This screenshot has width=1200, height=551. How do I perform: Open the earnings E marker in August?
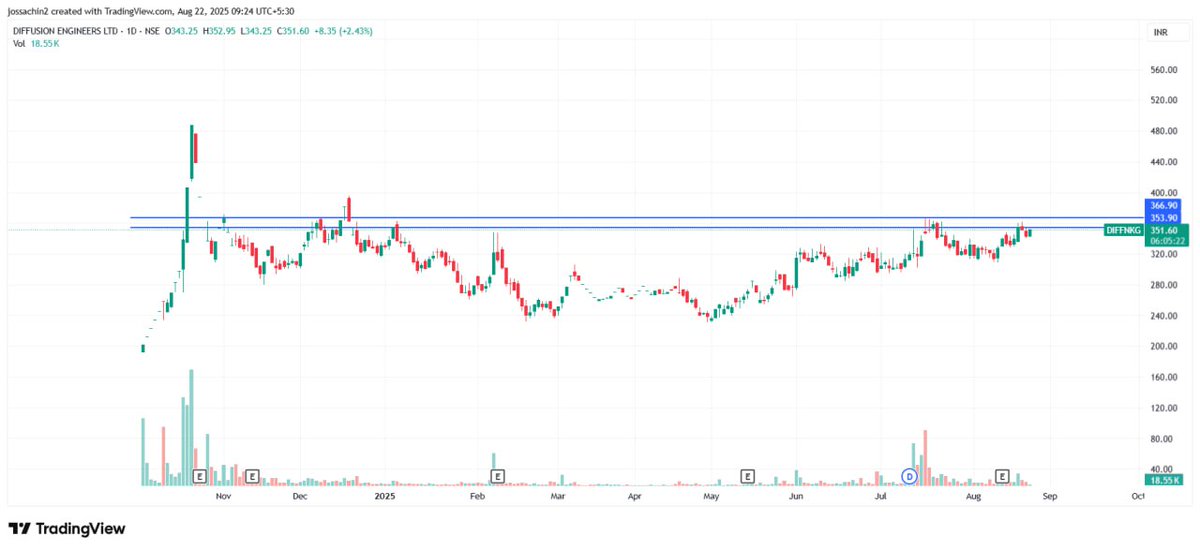point(1003,476)
